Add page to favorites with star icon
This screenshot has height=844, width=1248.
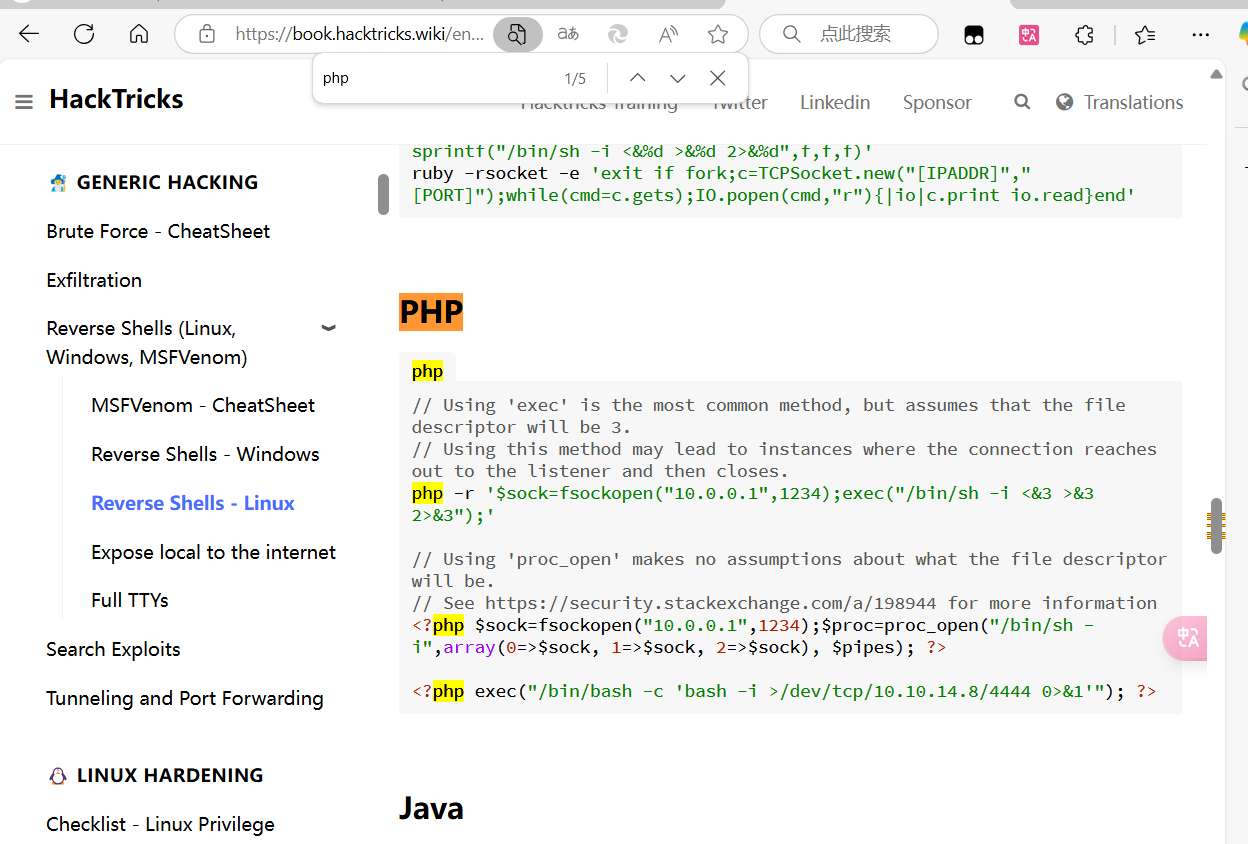coord(718,34)
